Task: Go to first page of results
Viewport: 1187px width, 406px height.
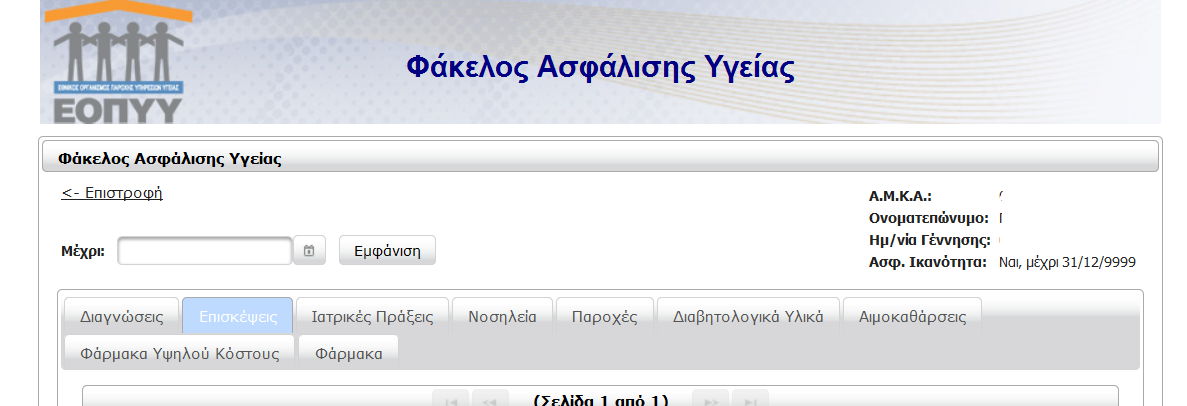Action: coord(450,400)
